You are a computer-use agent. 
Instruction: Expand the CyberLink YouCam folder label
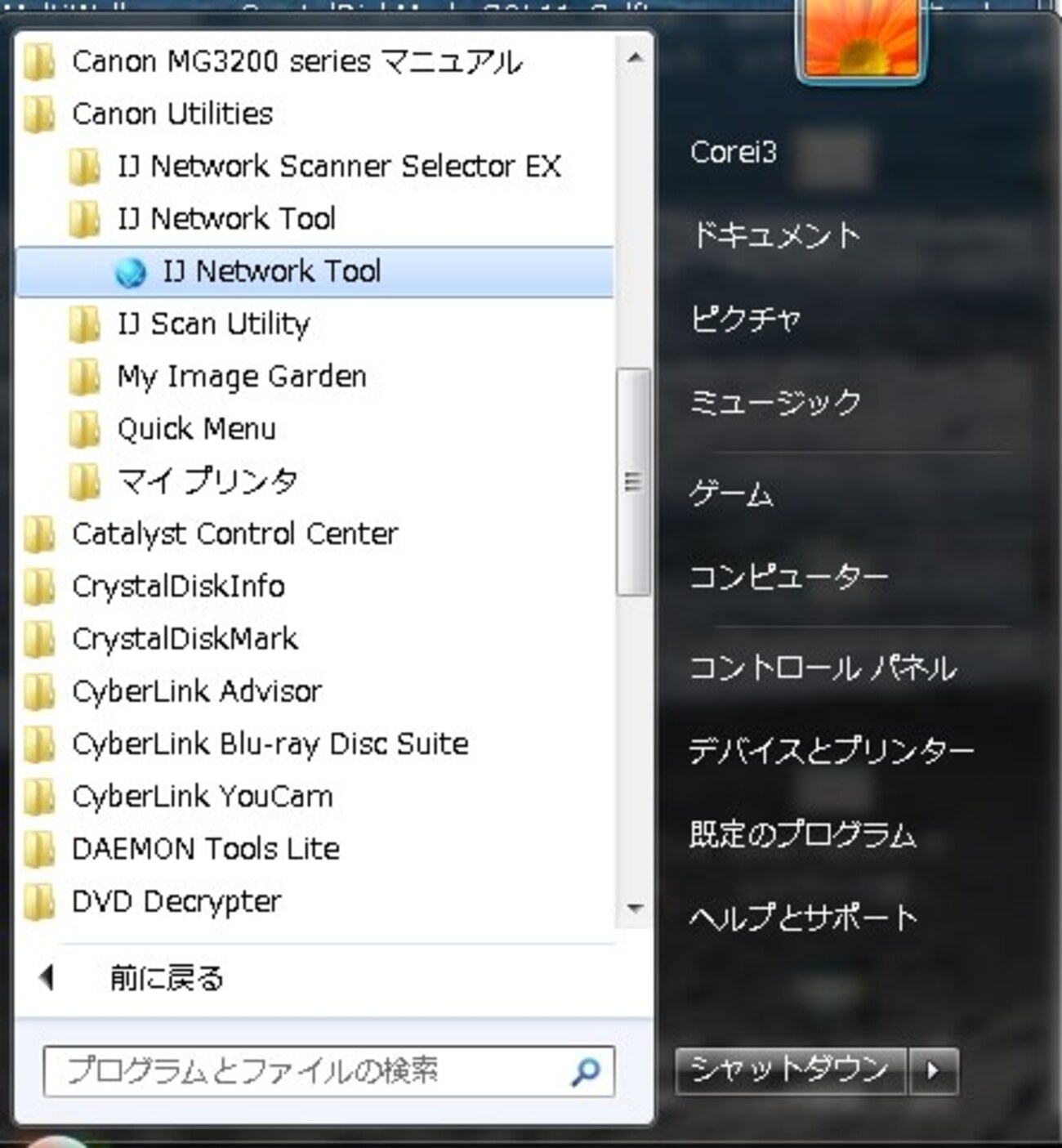pyautogui.click(x=203, y=797)
